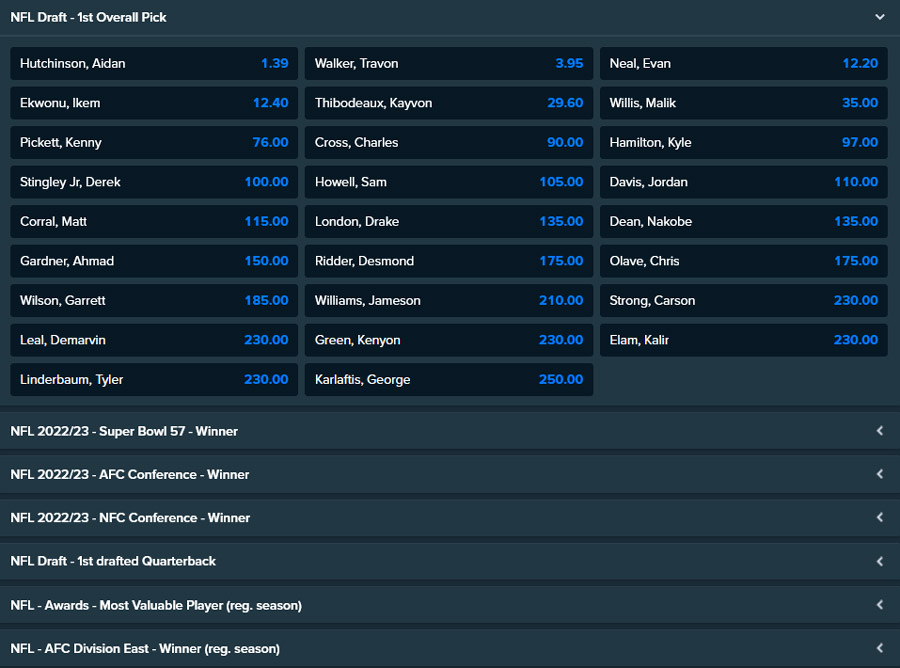Pick Green, Kenyon at 230.00
900x668 pixels.
point(449,340)
